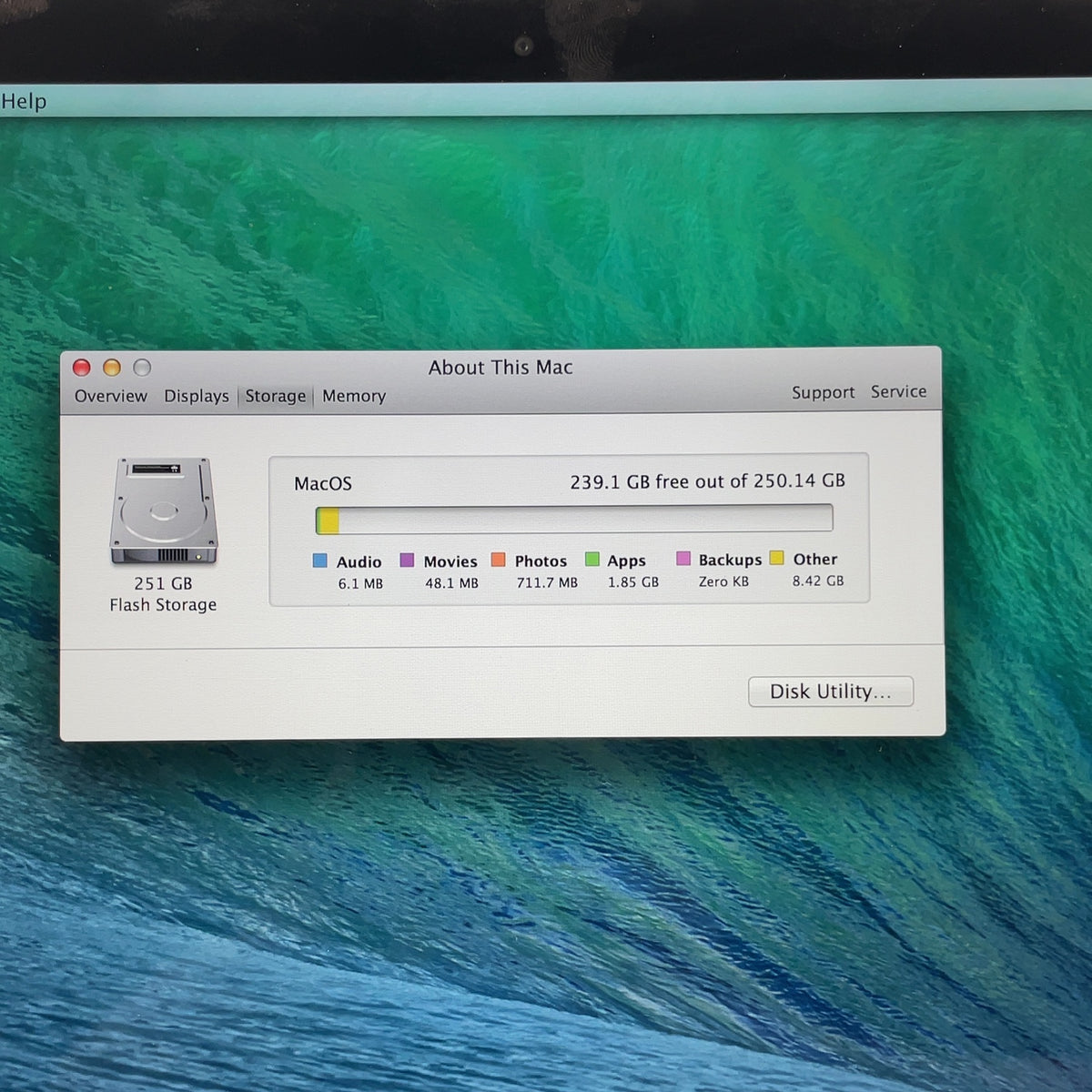Select the Storage tab
Viewport: 1092px width, 1092px height.
click(276, 396)
